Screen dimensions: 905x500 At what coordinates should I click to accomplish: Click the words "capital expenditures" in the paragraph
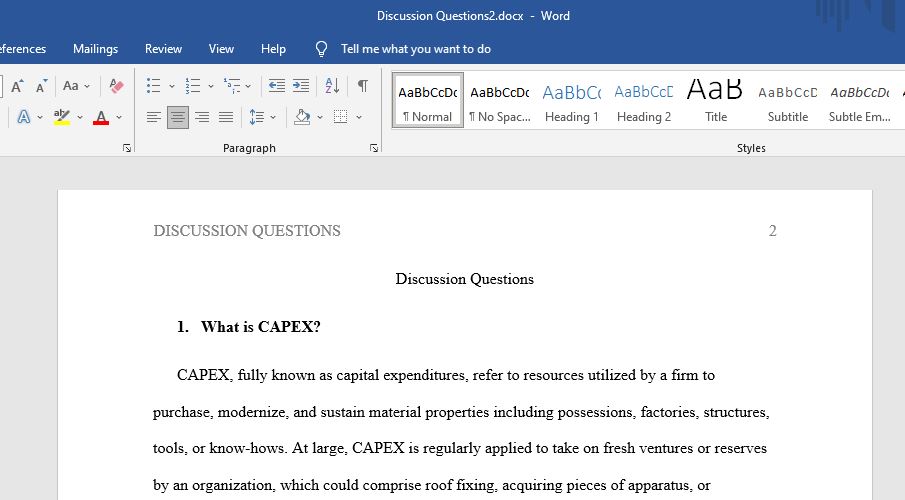(402, 375)
